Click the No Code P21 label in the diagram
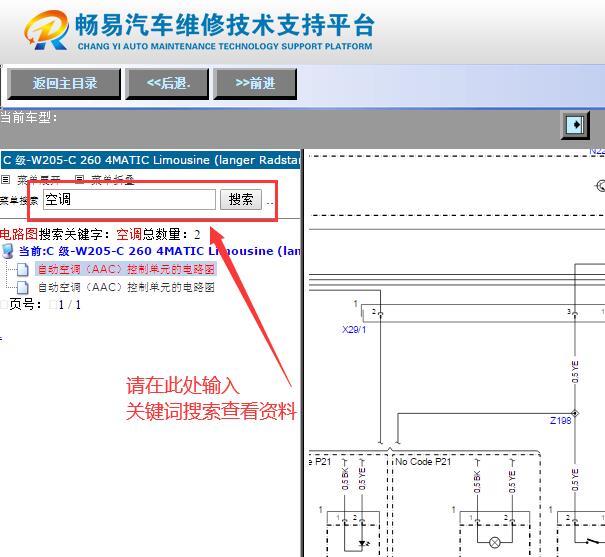Screen dimensions: 605x557 (x=423, y=462)
